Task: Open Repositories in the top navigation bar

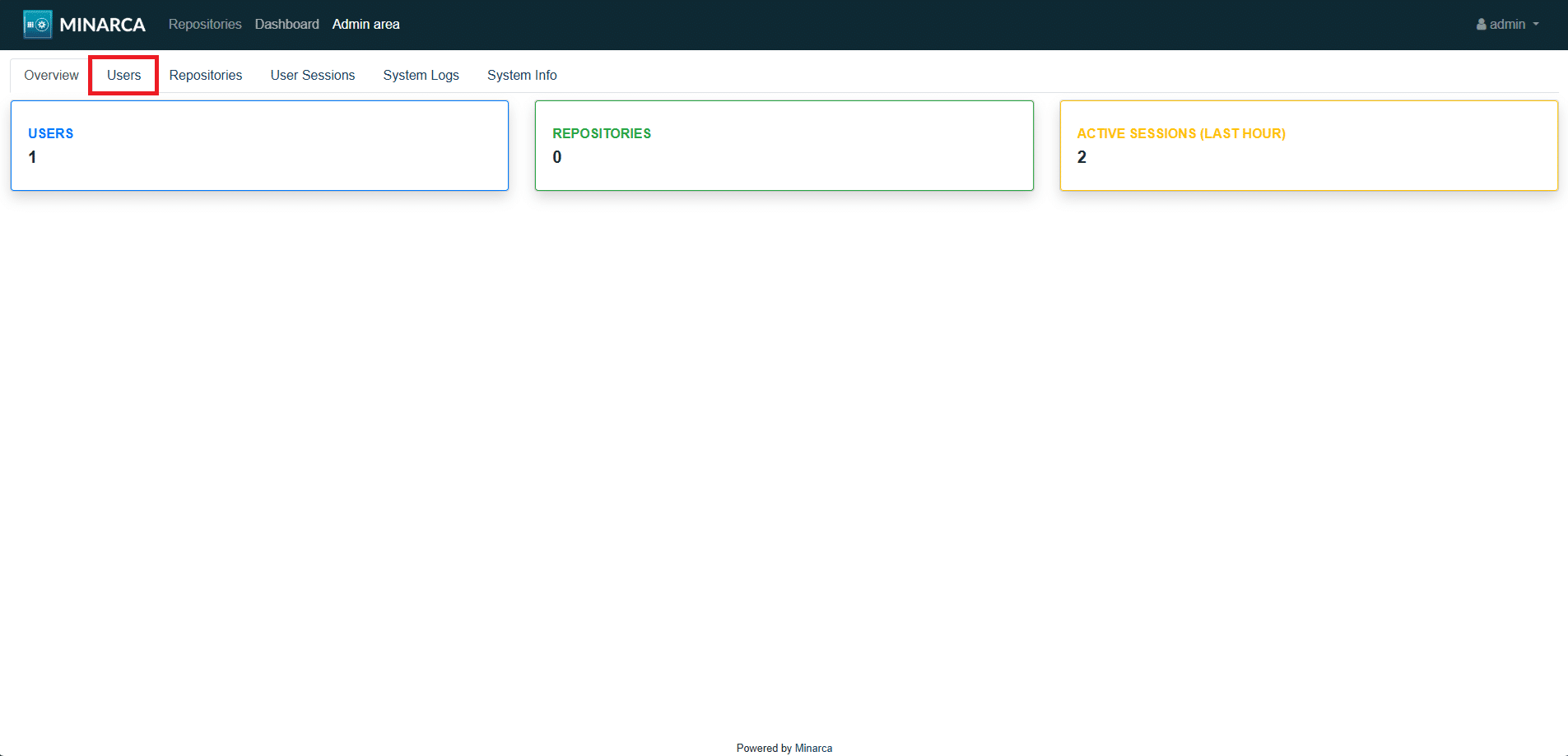Action: pos(205,25)
